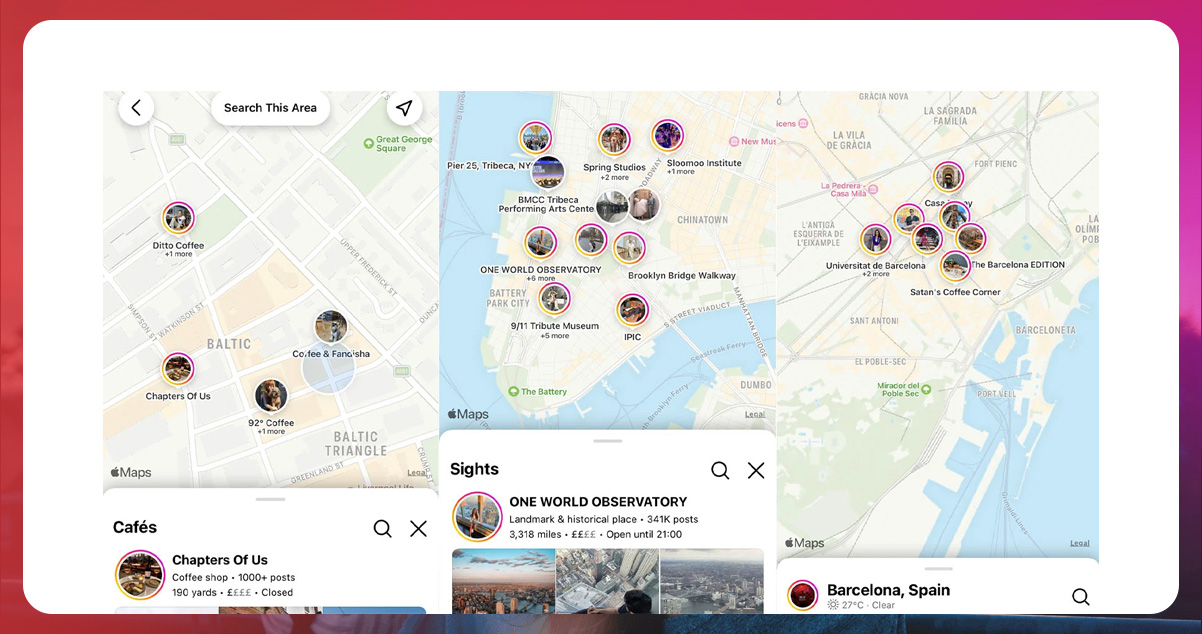Tap the Sights panel drag handle
The width and height of the screenshot is (1202, 634).
point(607,441)
